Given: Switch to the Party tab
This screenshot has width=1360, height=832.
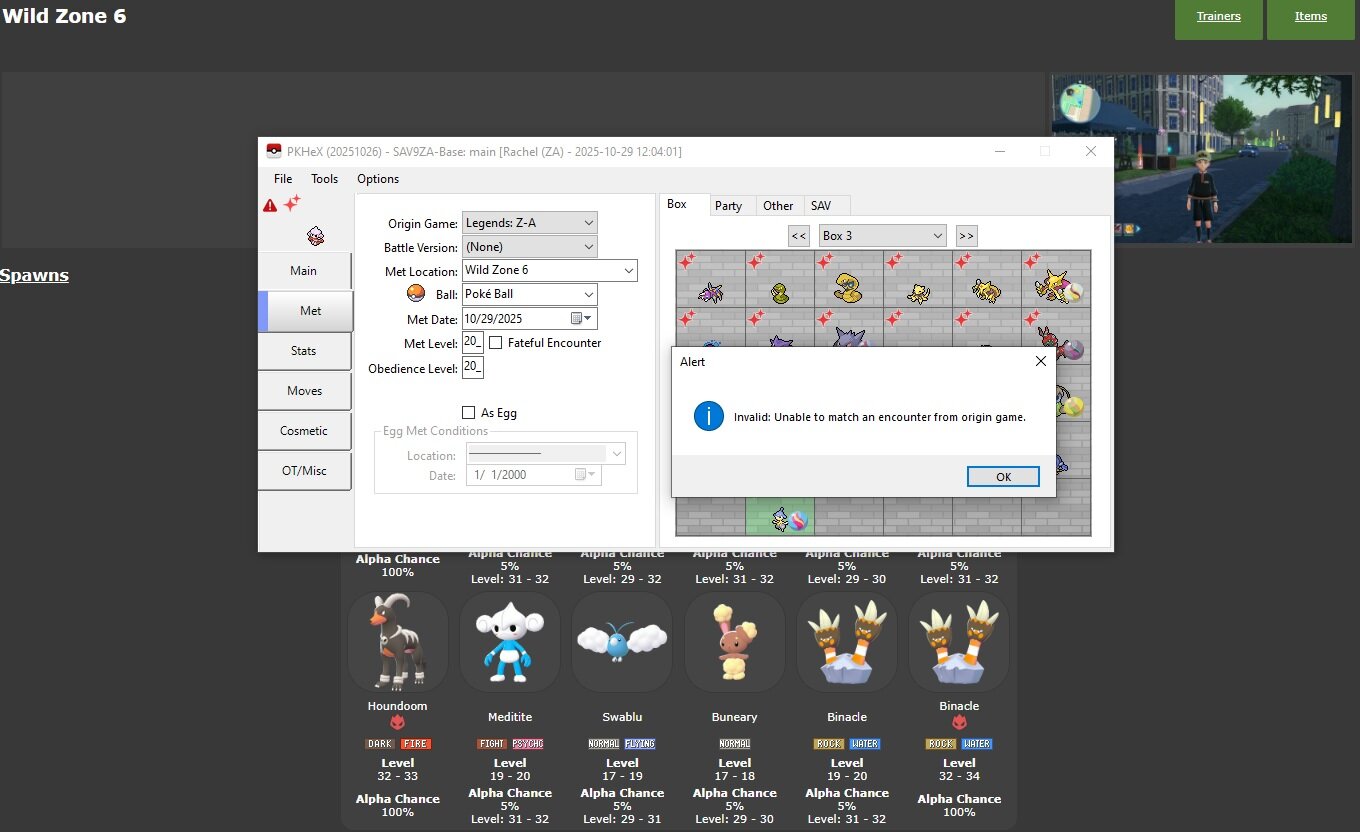Looking at the screenshot, I should tap(728, 206).
